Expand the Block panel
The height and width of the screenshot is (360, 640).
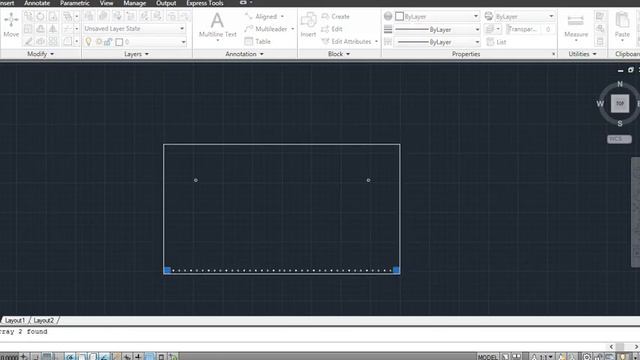coord(339,54)
